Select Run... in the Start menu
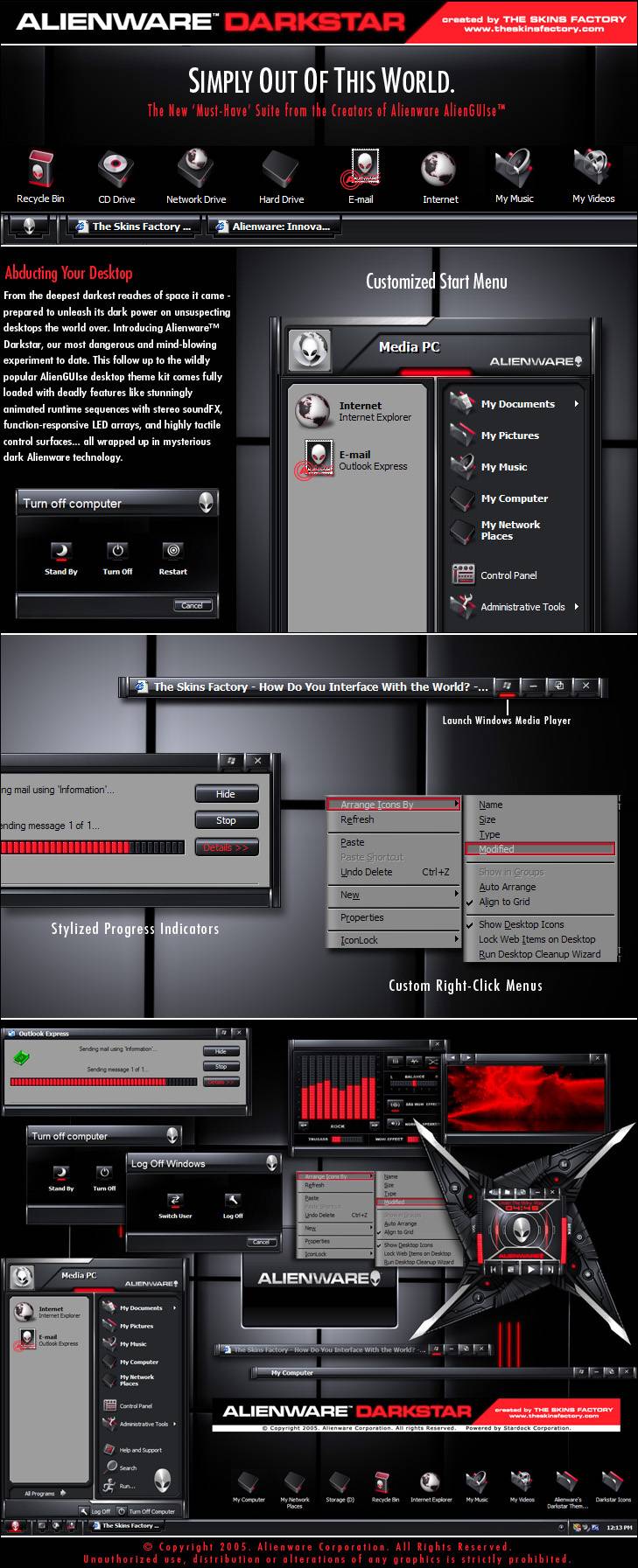This screenshot has height=1568, width=638. click(127, 1486)
